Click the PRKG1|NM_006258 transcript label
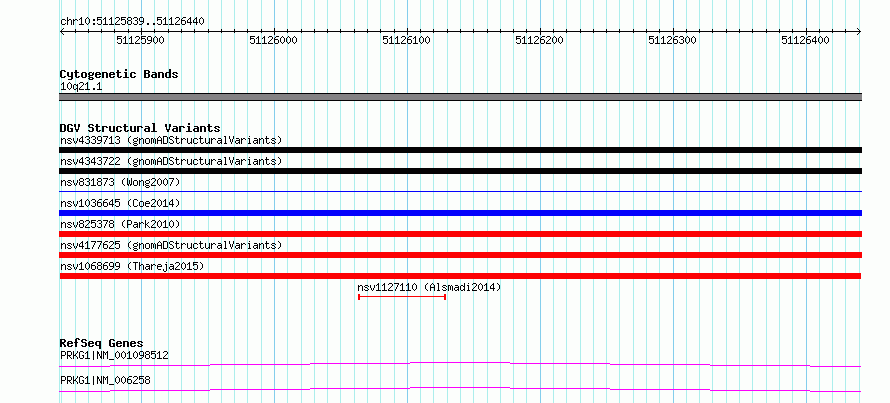This screenshot has height=403, width=890. tap(106, 380)
